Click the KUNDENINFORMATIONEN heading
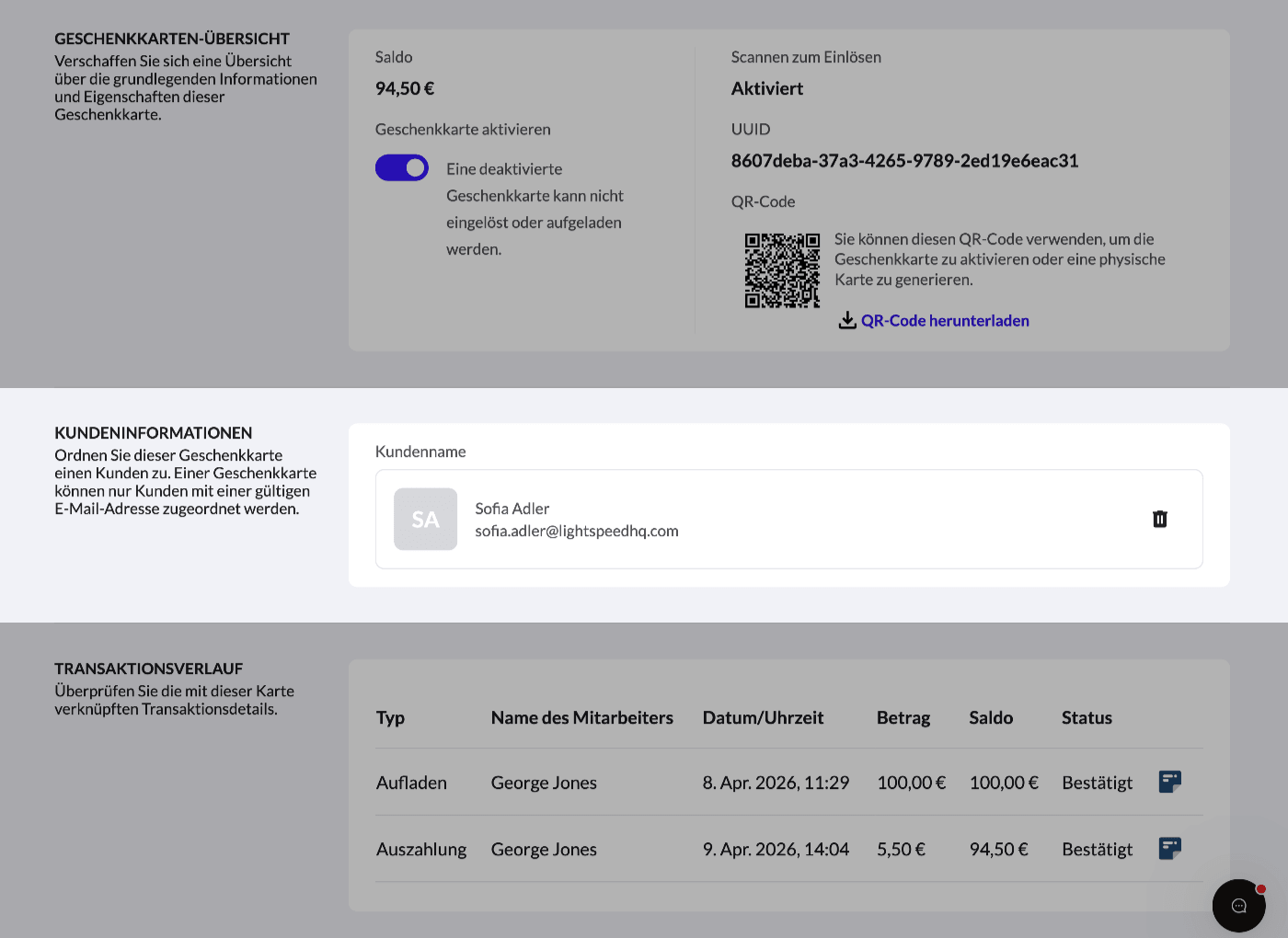This screenshot has height=938, width=1288. pos(153,433)
